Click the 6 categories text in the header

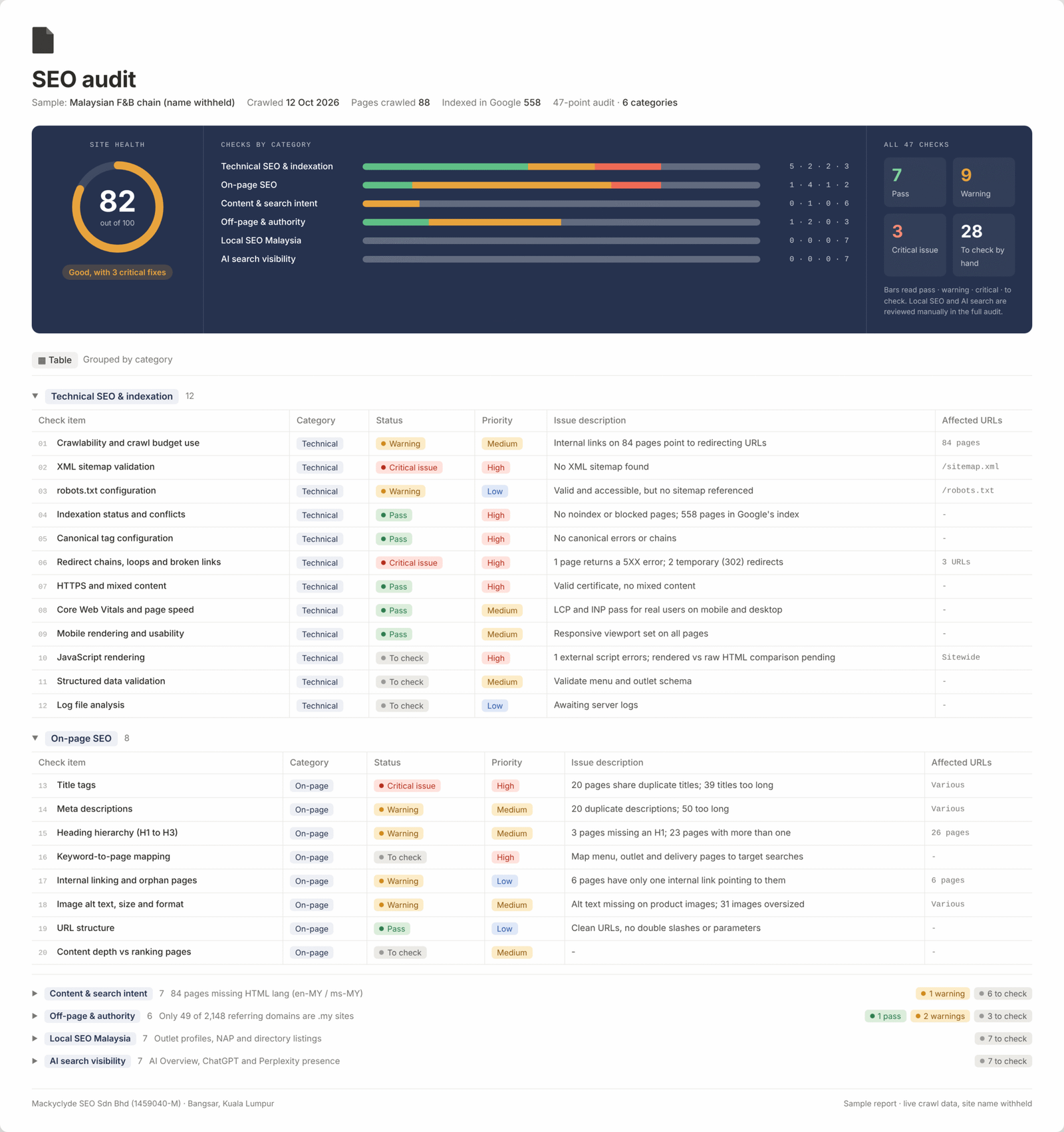pos(650,102)
